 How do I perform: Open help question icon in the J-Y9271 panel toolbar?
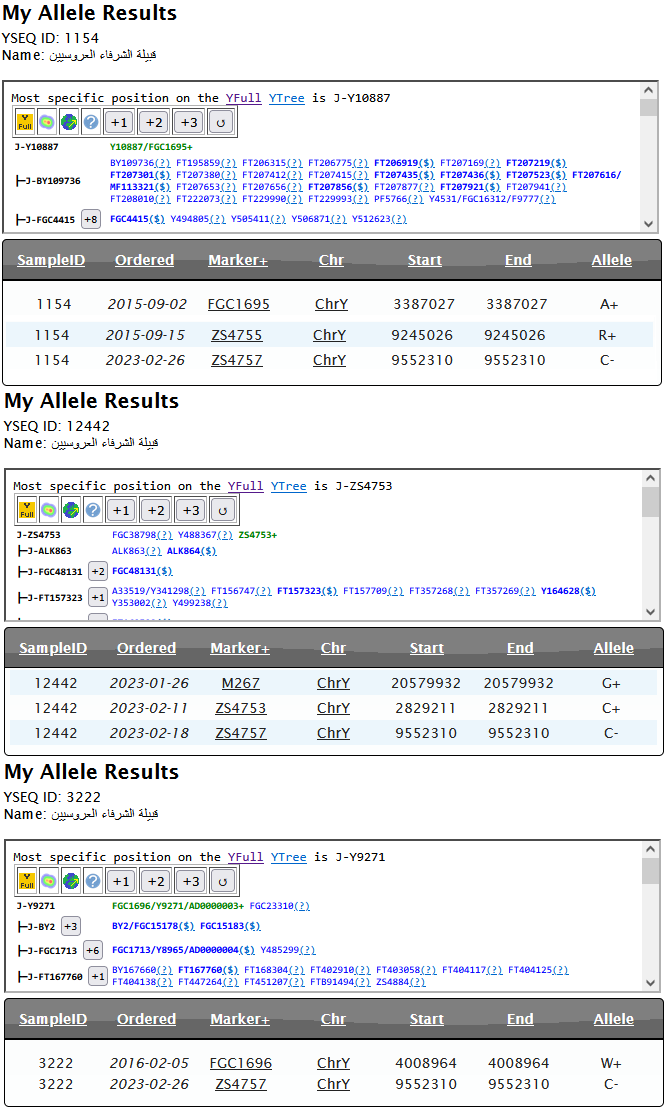93,882
